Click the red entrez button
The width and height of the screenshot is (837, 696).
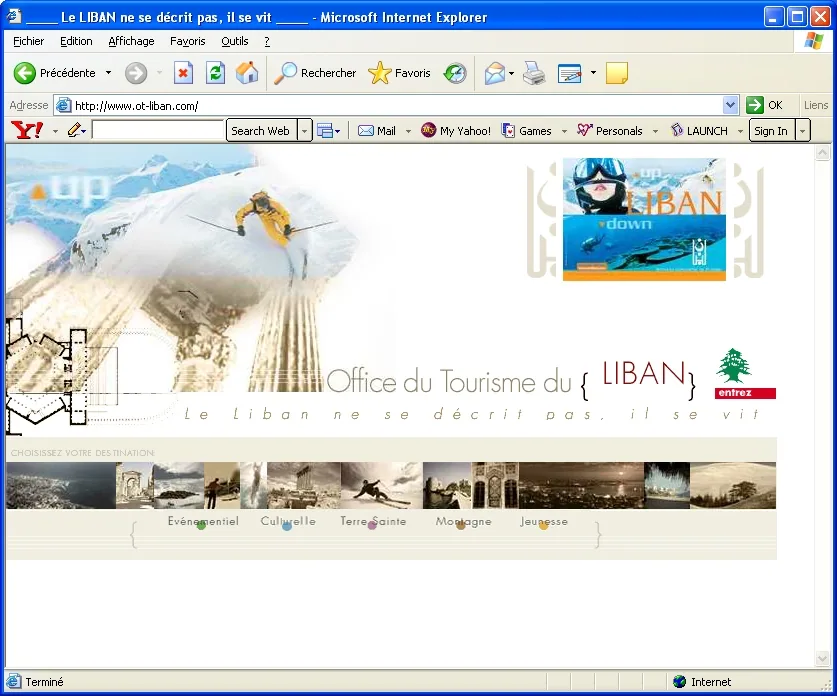(745, 393)
